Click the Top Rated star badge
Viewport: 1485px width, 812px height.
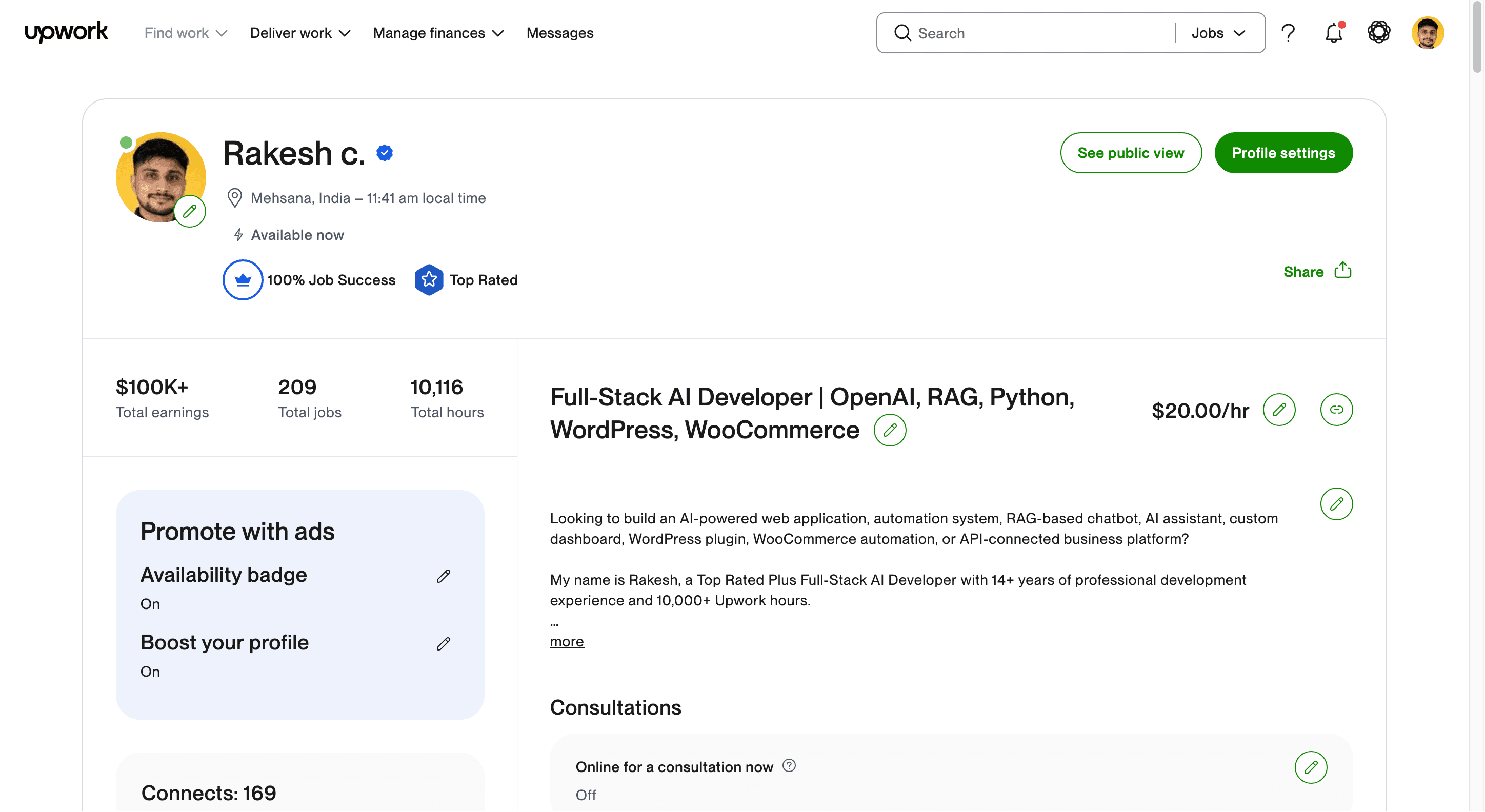tap(429, 280)
